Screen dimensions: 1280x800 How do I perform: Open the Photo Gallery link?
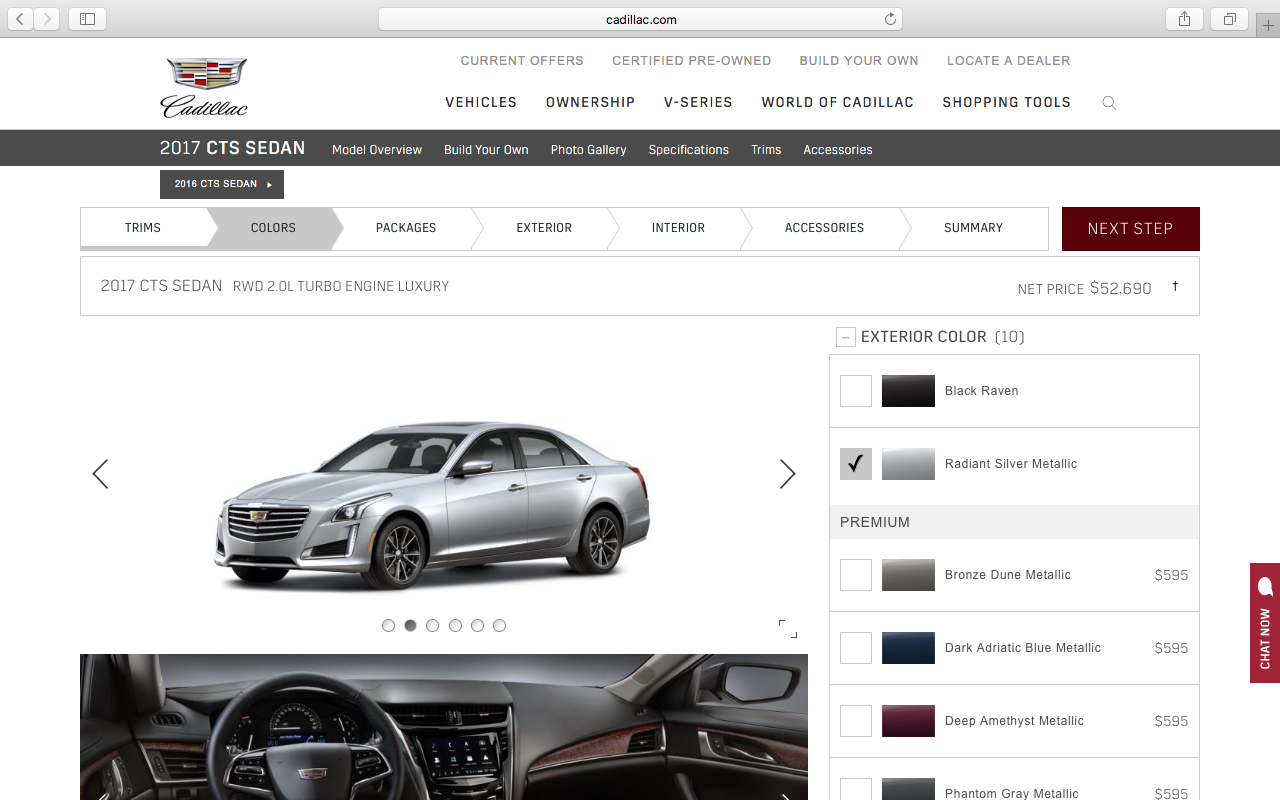(x=588, y=150)
